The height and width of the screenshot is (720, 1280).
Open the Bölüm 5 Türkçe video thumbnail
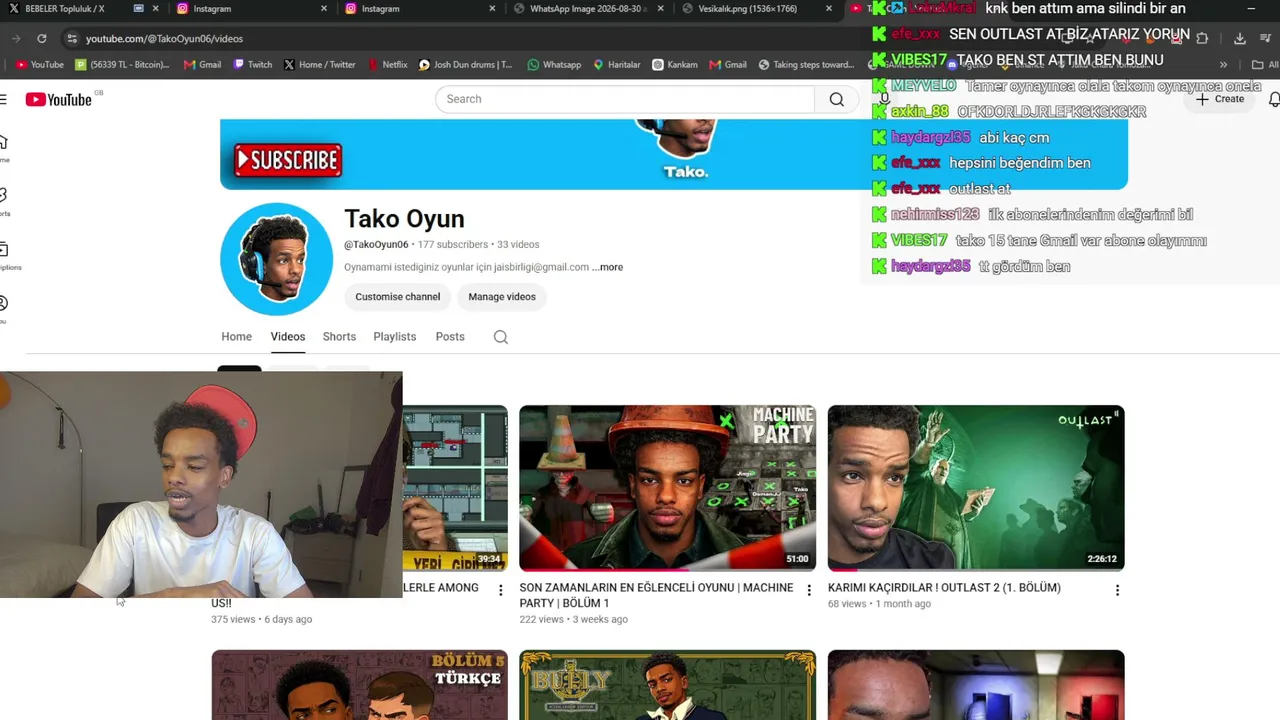pos(359,685)
